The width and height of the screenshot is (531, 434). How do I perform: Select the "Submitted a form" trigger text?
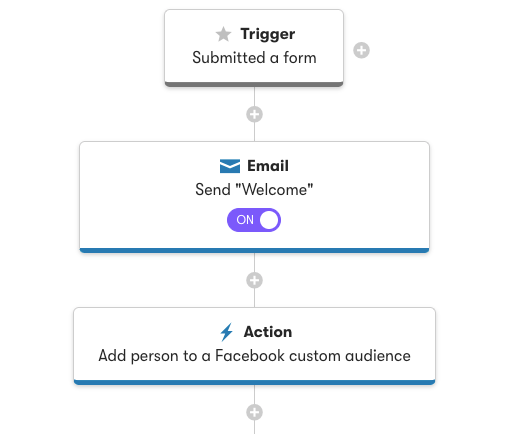point(254,58)
